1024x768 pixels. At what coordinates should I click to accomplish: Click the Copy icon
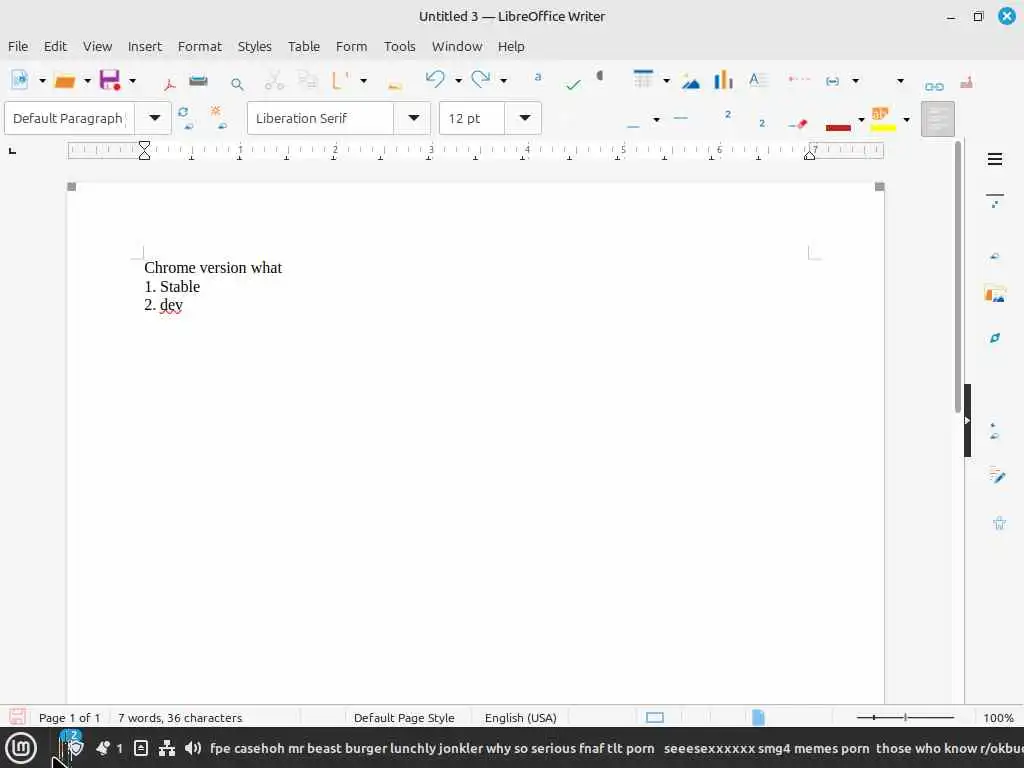click(x=307, y=80)
